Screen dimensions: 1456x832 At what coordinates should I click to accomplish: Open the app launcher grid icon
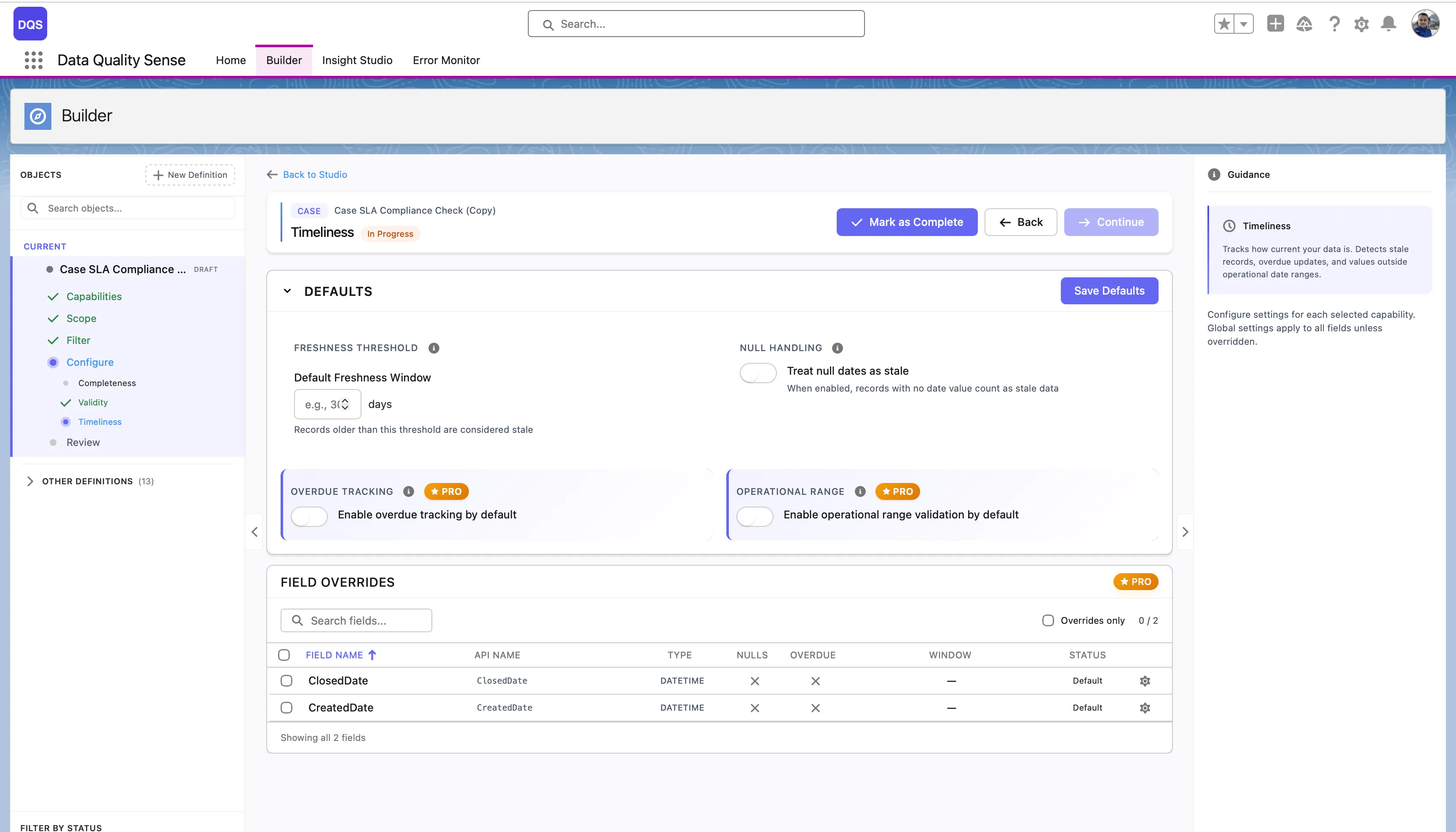34,60
